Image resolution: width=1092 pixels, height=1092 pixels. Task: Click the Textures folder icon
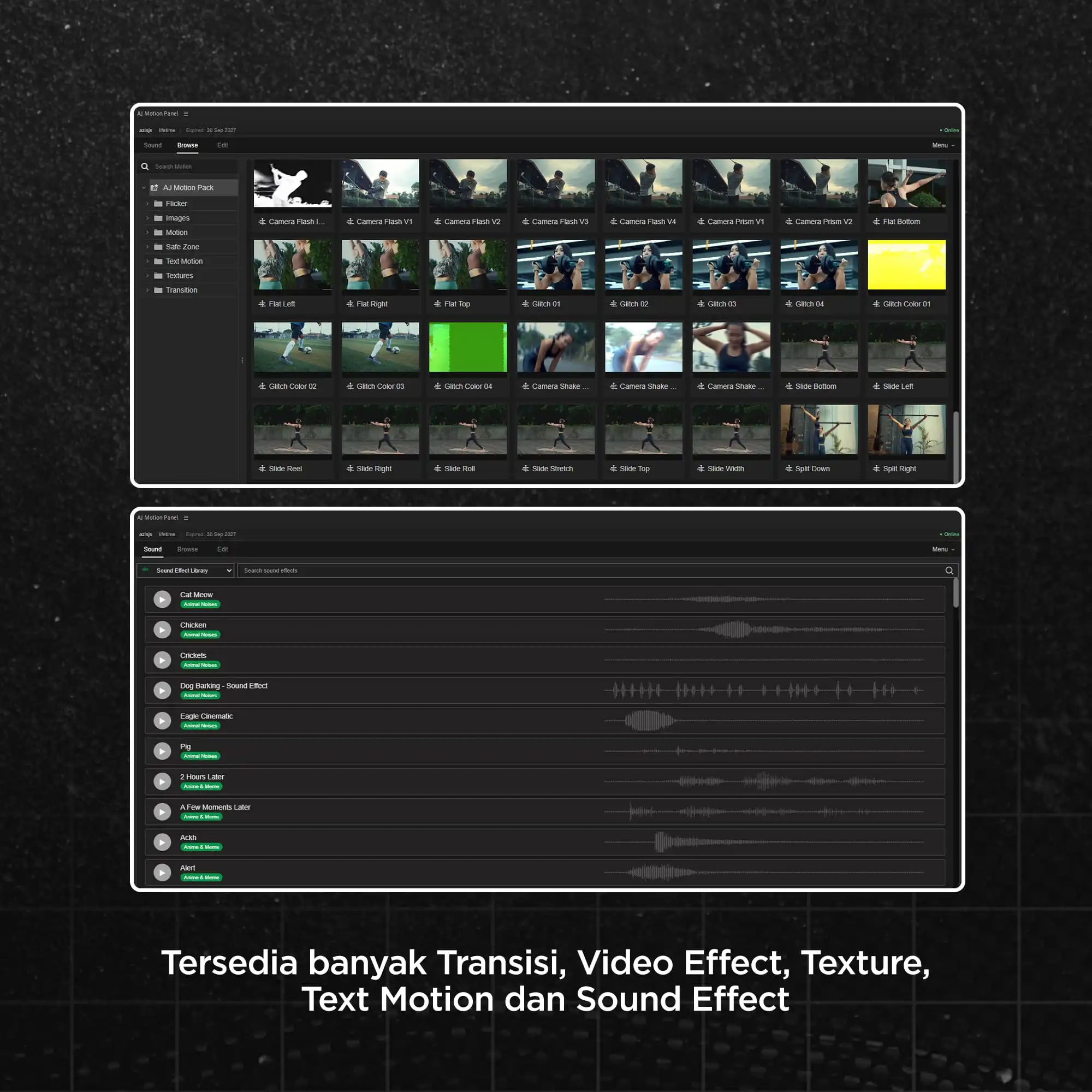click(158, 276)
